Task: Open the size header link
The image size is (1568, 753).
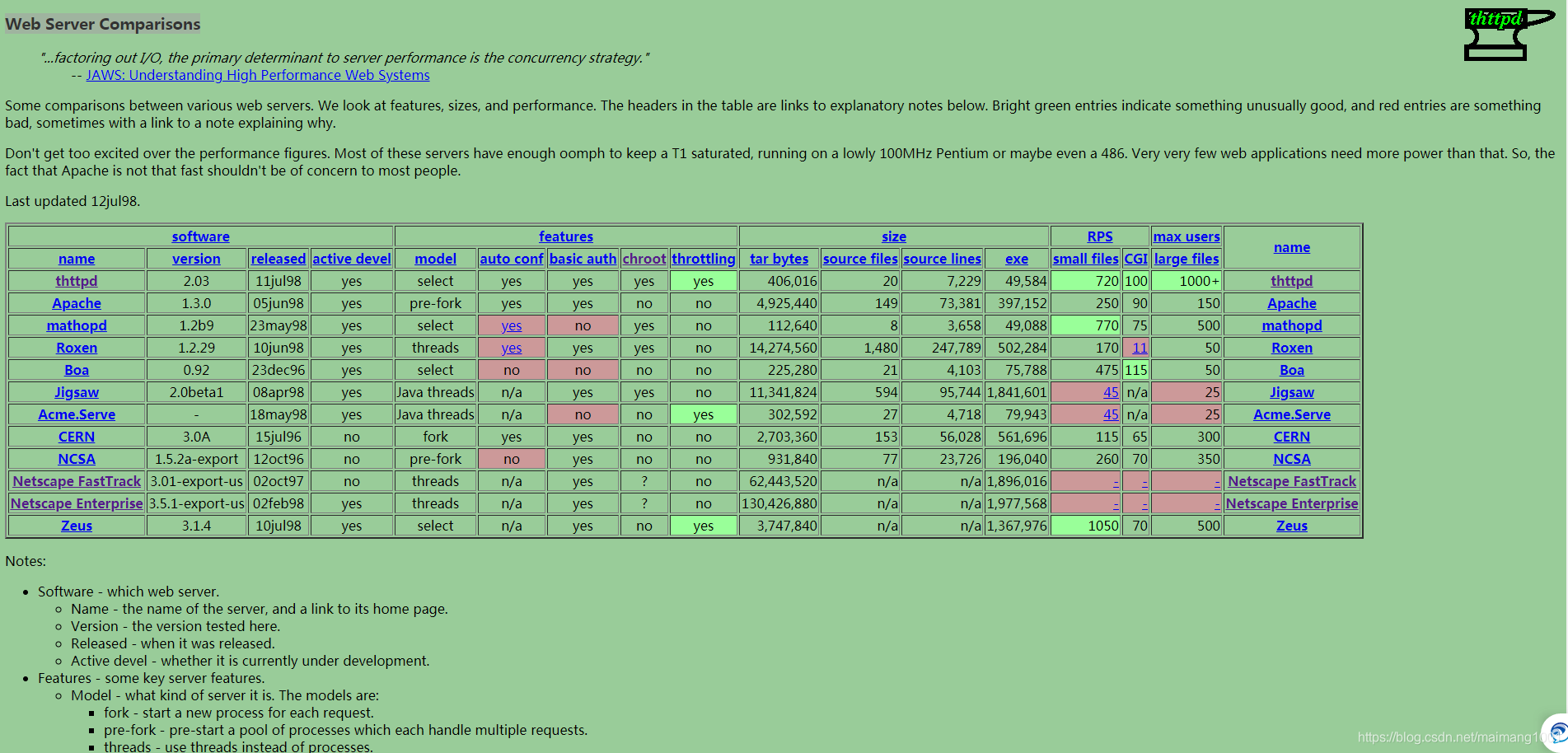Action: click(894, 236)
